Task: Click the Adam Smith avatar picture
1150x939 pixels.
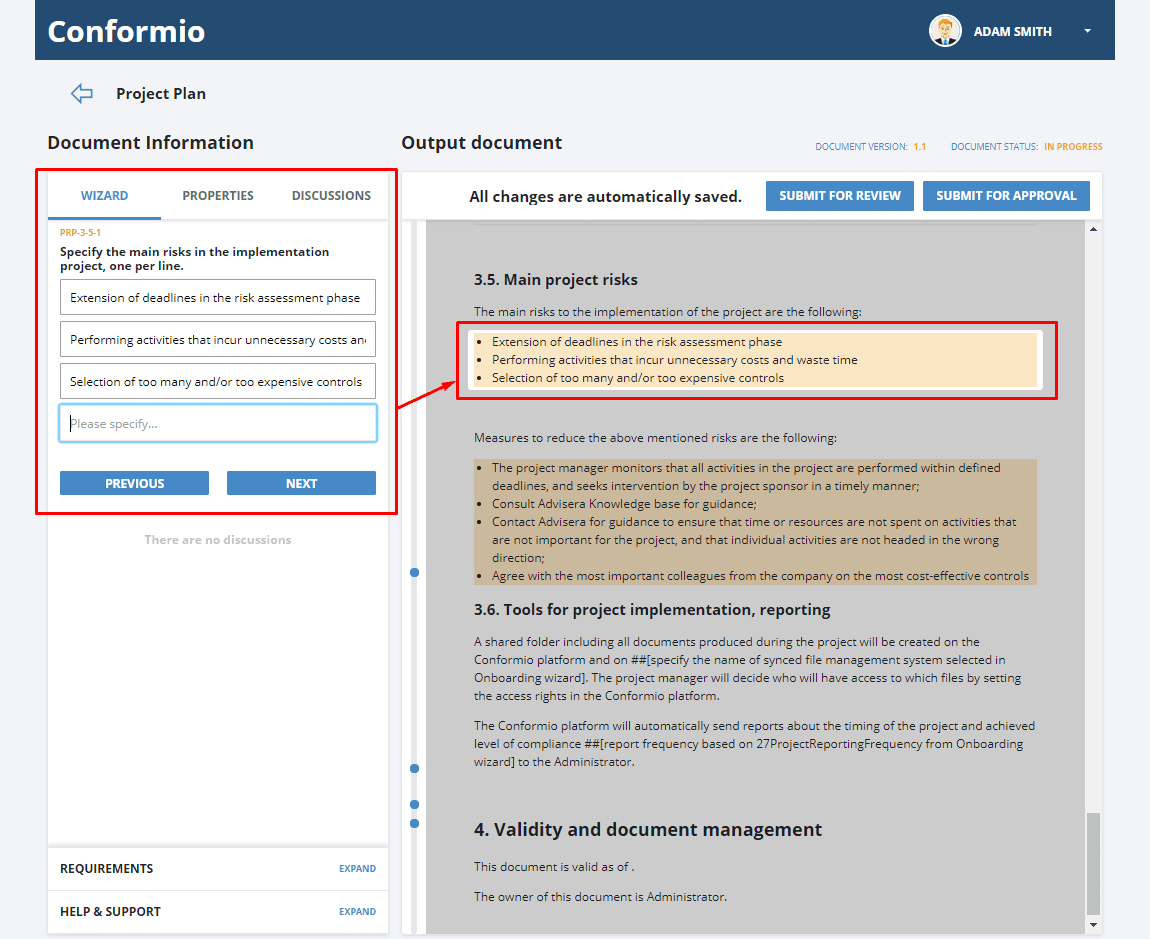Action: 945,31
